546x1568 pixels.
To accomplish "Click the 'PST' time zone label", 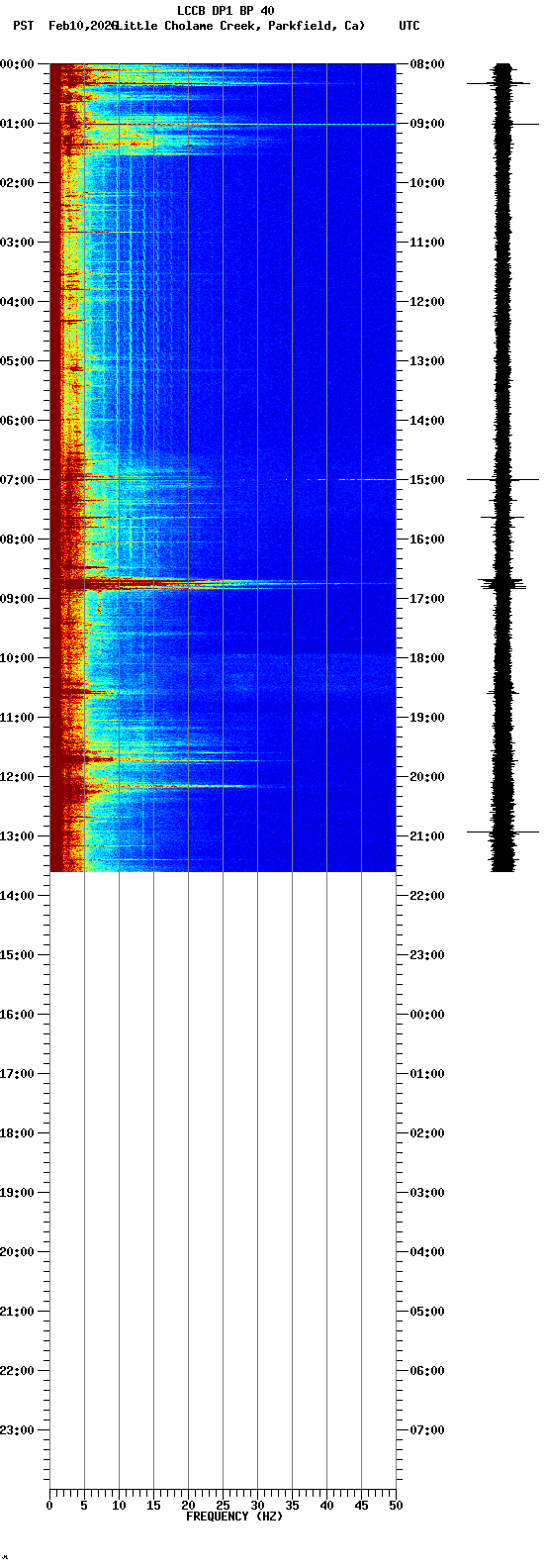I will [24, 26].
